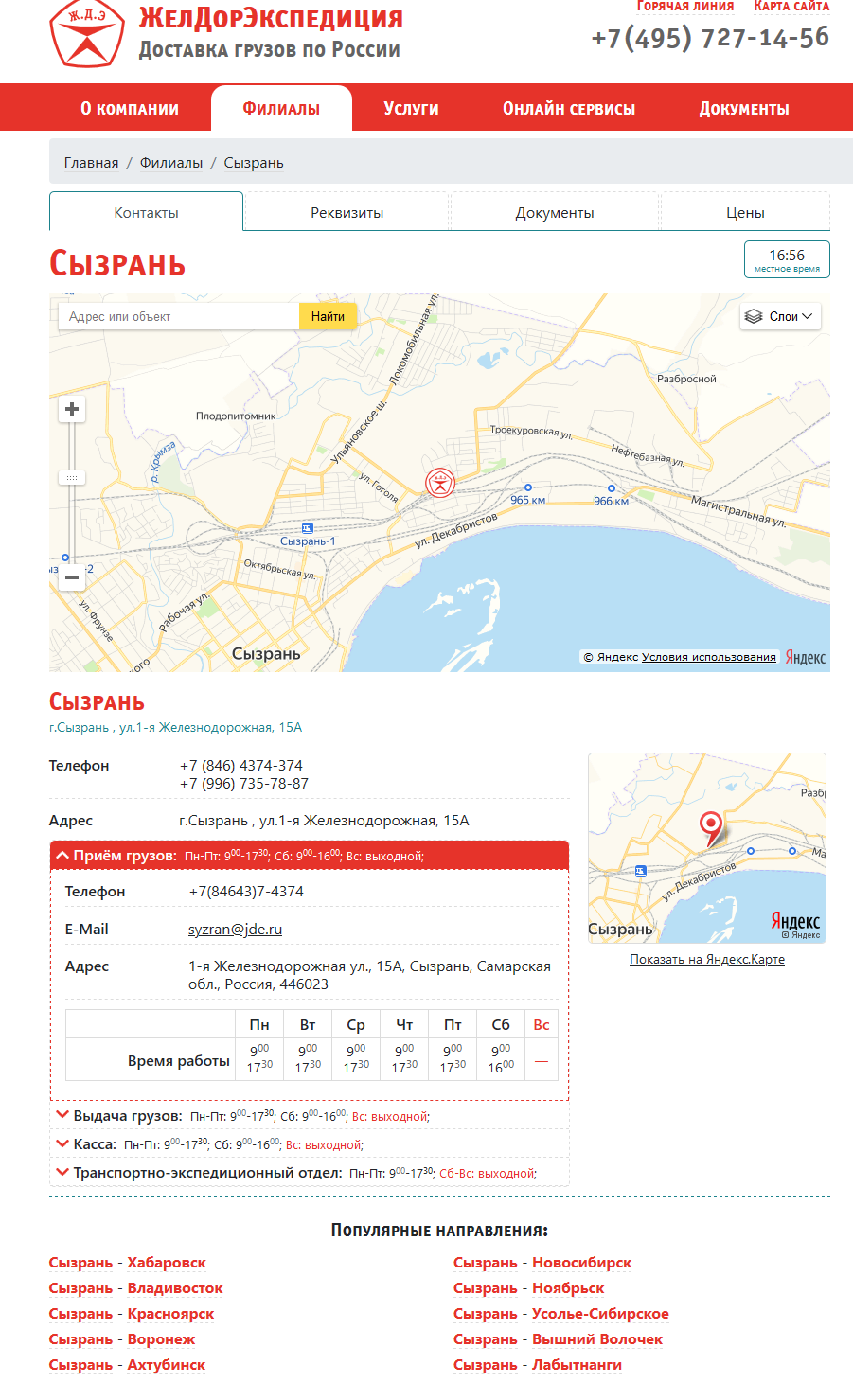
Task: Zoom in the map with plus button
Action: pyautogui.click(x=72, y=410)
